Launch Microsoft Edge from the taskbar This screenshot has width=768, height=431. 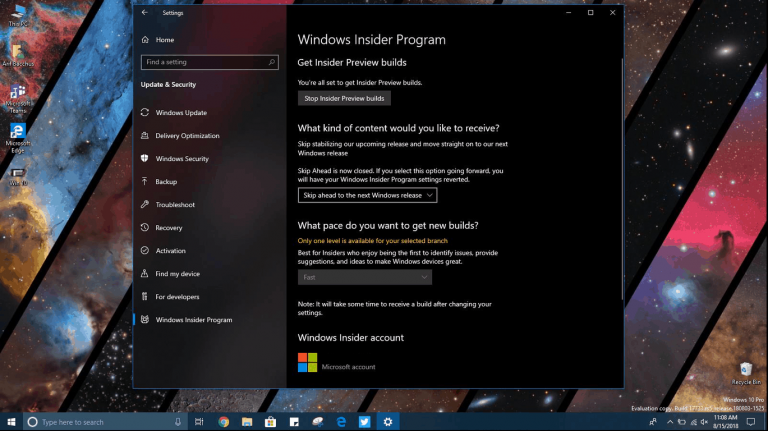[341, 422]
